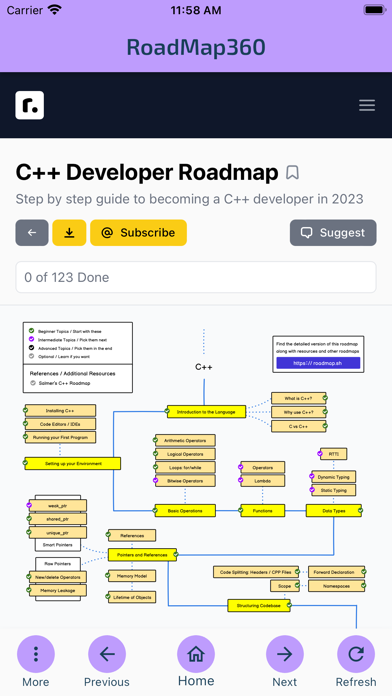Open the Data Types node
392x696 pixels.
click(334, 511)
